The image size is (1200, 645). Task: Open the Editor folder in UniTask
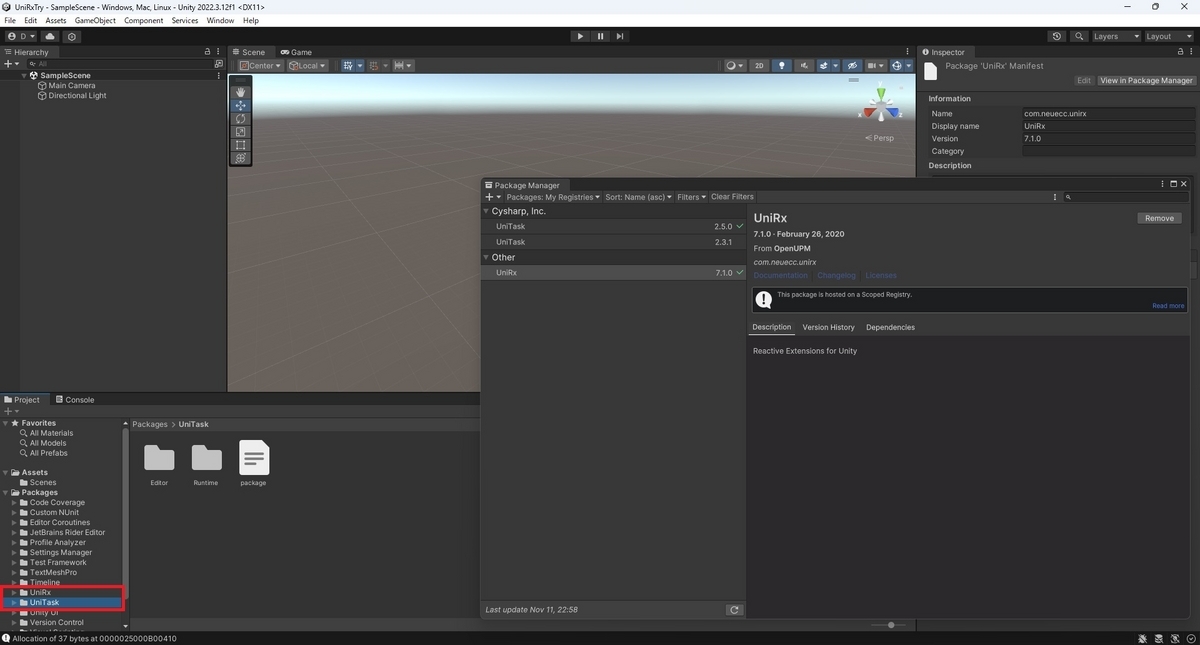pos(159,463)
